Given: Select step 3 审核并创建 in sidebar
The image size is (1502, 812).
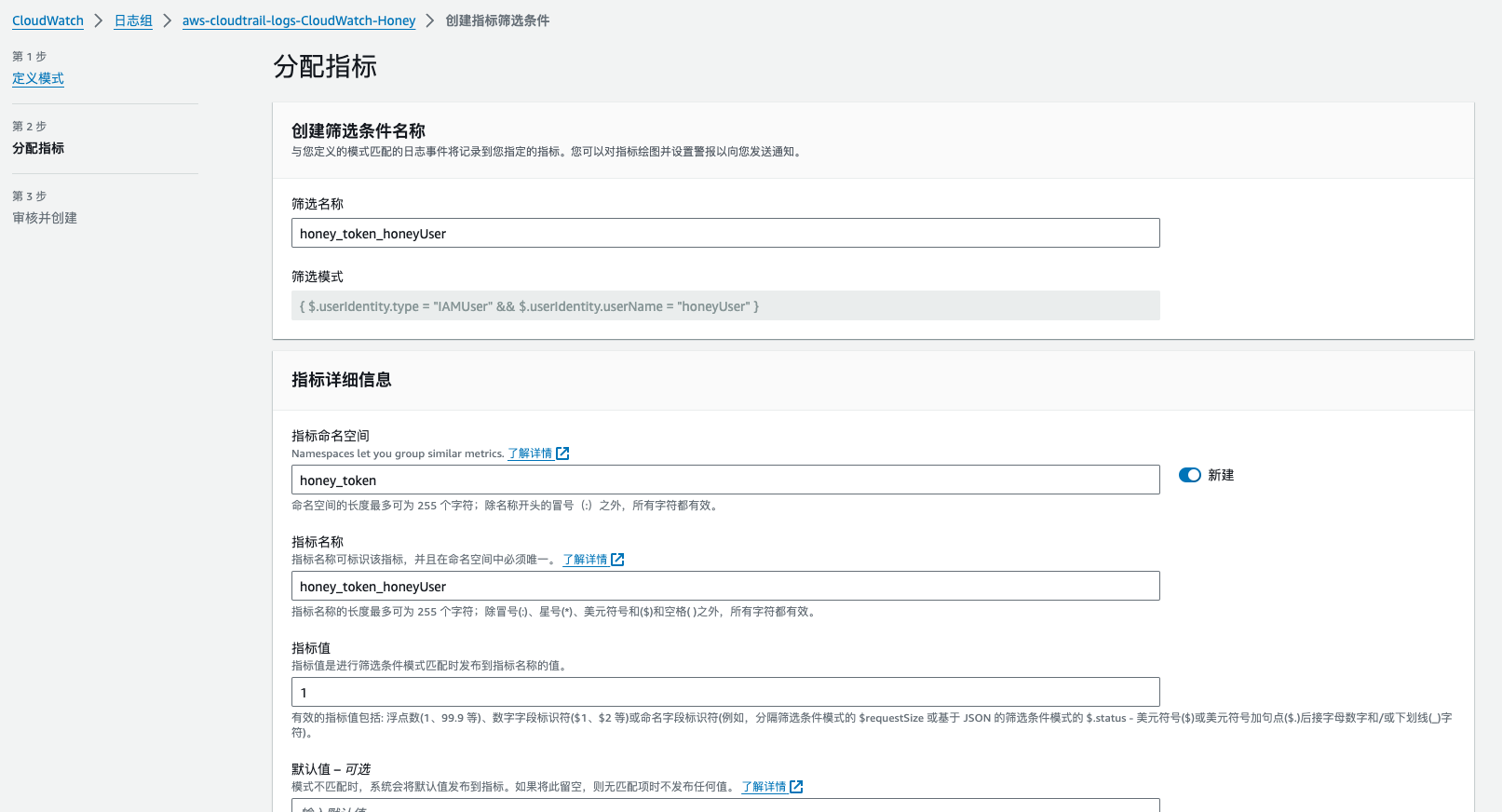Looking at the screenshot, I should click(x=45, y=218).
